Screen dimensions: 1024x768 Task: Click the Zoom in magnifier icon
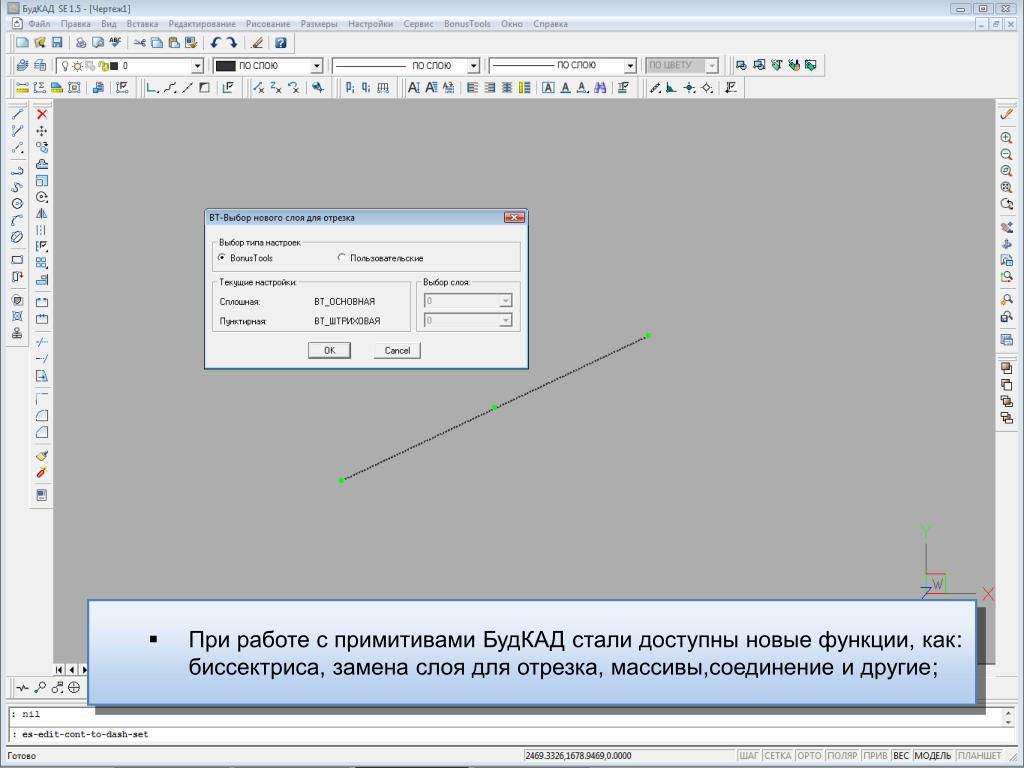(1006, 138)
